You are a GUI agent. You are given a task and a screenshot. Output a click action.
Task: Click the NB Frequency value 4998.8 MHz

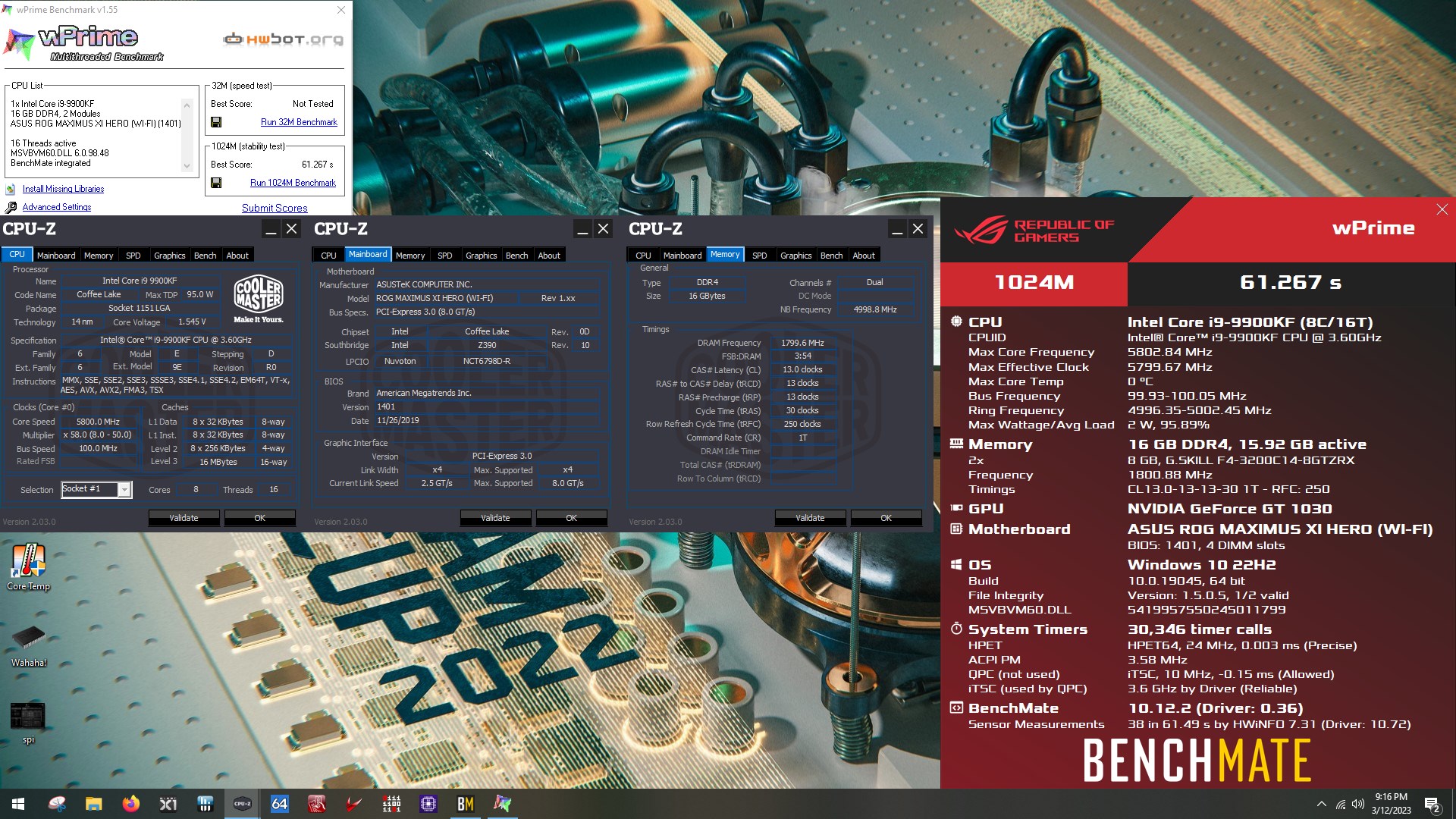[x=874, y=309]
